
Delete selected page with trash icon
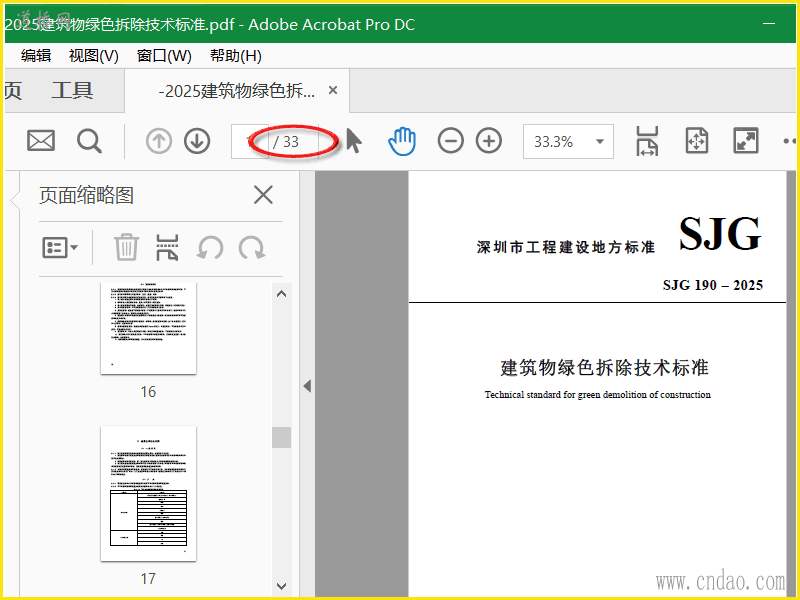[126, 247]
